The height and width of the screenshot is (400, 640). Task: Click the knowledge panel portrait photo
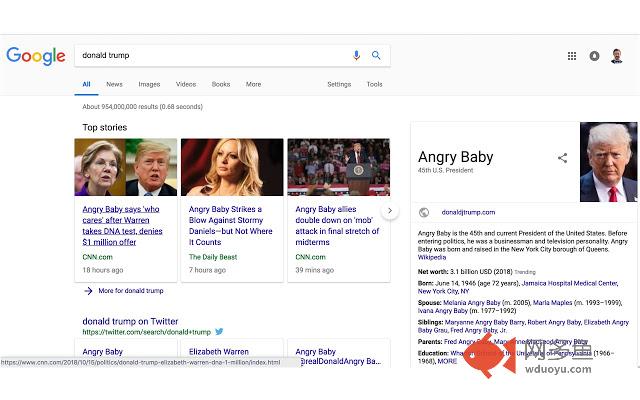(x=608, y=162)
